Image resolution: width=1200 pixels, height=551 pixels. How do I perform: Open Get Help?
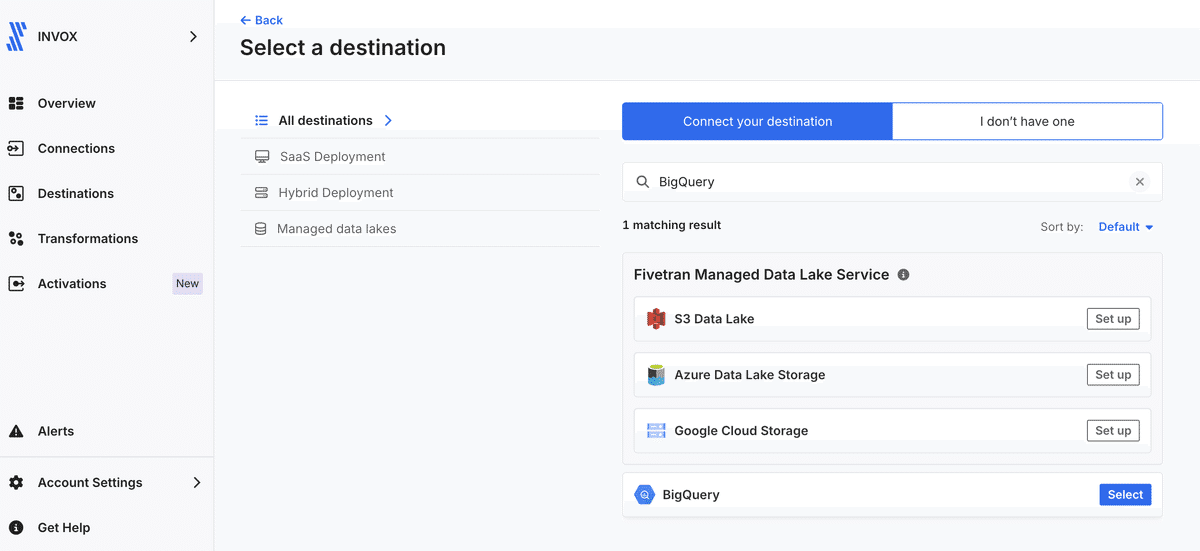click(64, 527)
